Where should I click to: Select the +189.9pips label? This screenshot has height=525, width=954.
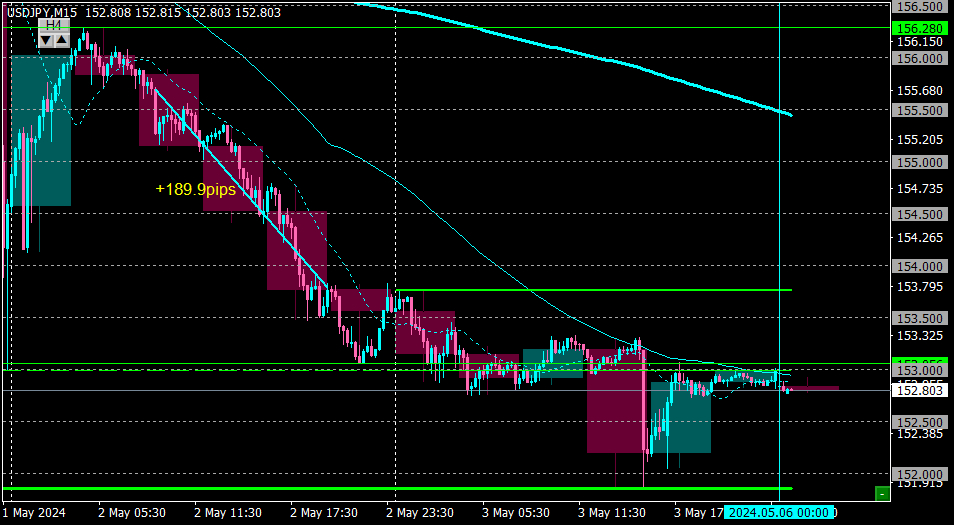195,190
